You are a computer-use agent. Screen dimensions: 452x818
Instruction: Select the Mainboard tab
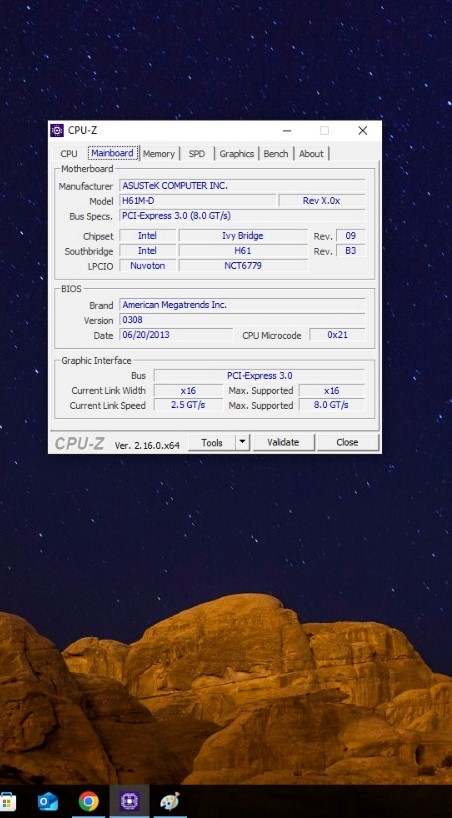click(113, 153)
